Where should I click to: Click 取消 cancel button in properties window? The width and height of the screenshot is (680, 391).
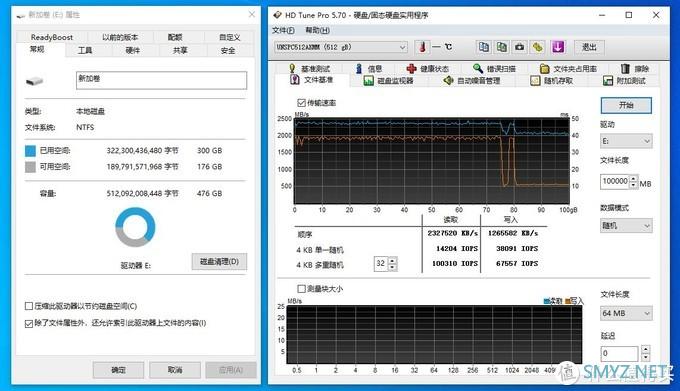tap(175, 370)
